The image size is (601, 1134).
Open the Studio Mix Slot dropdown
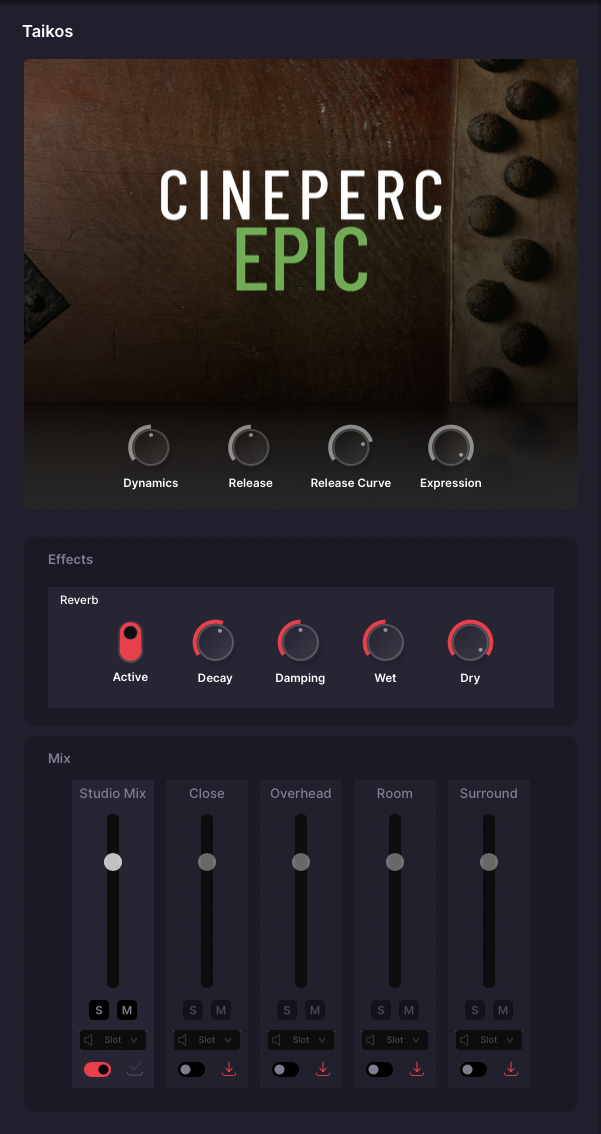[113, 1040]
